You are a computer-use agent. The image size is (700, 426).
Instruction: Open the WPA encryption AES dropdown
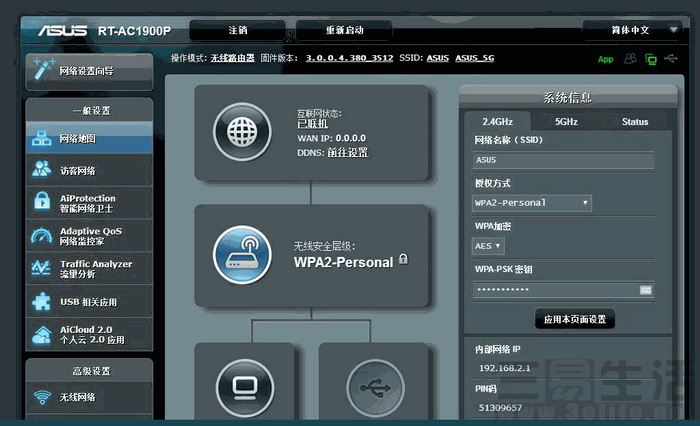point(488,246)
